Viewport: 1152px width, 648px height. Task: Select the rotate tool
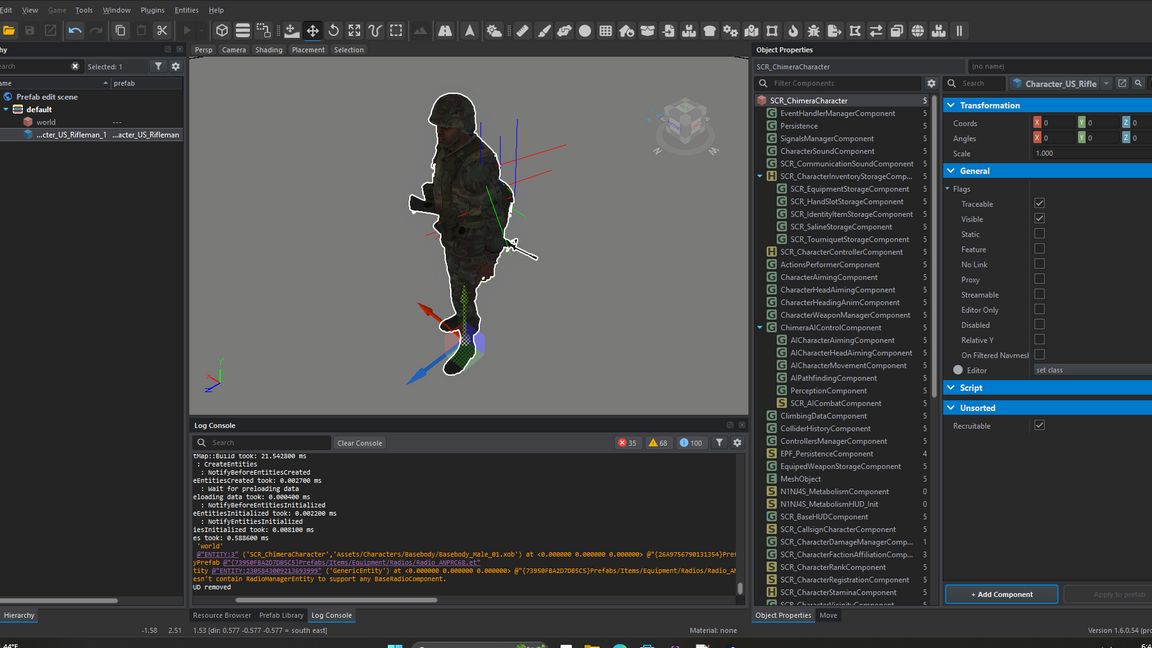[333, 31]
